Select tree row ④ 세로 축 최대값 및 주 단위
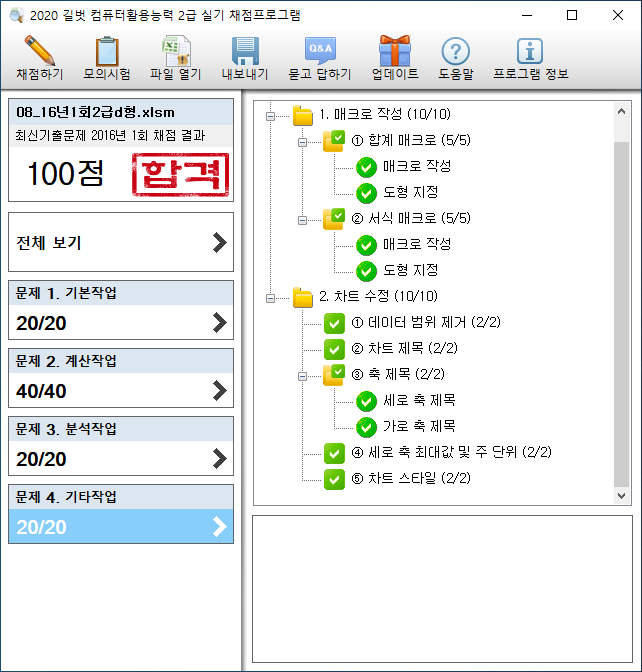This screenshot has width=642, height=672. (x=452, y=452)
